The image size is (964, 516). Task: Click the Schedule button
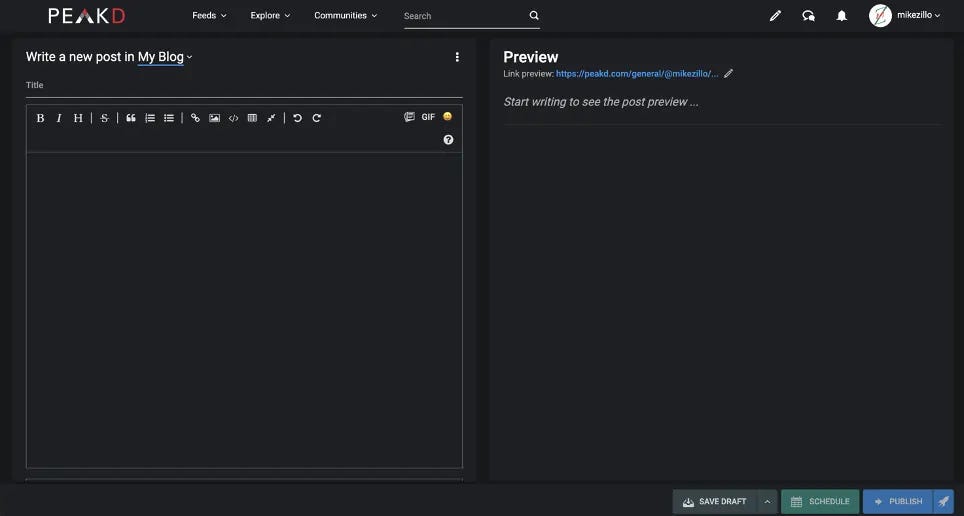820,501
